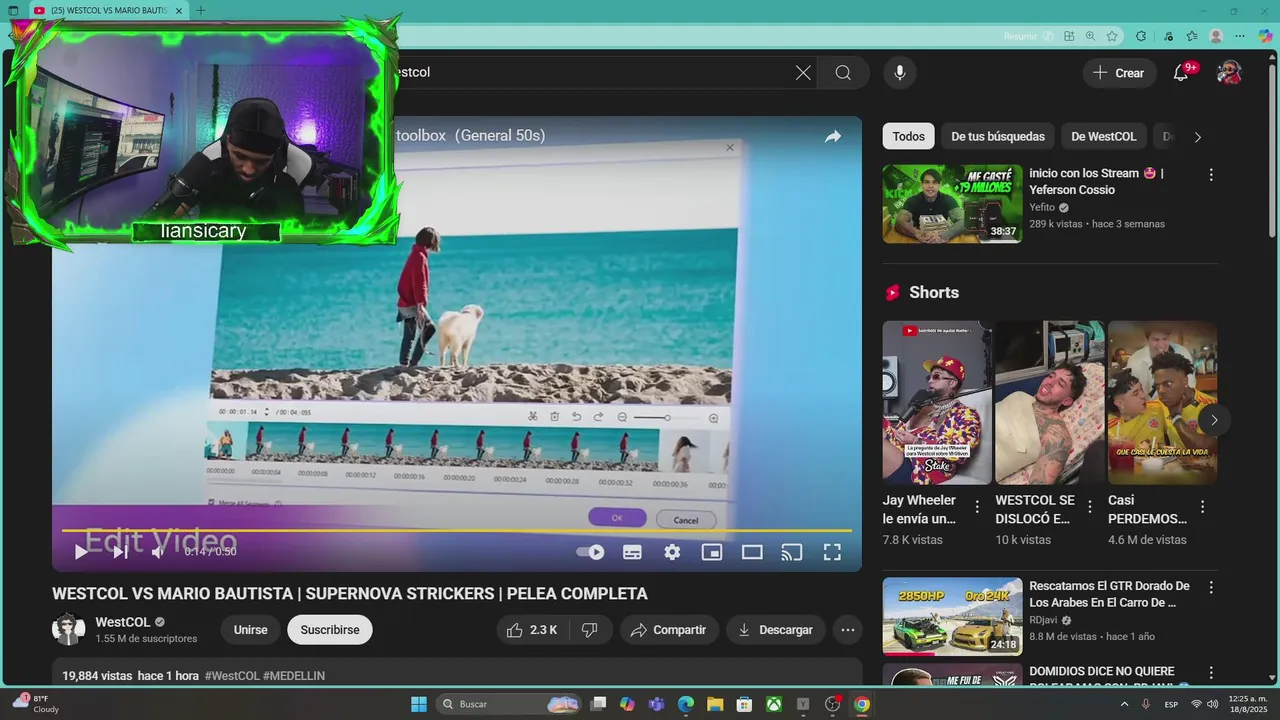Open the GTR Dorado video thumbnail
Image resolution: width=1280 pixels, height=720 pixels.
(952, 616)
